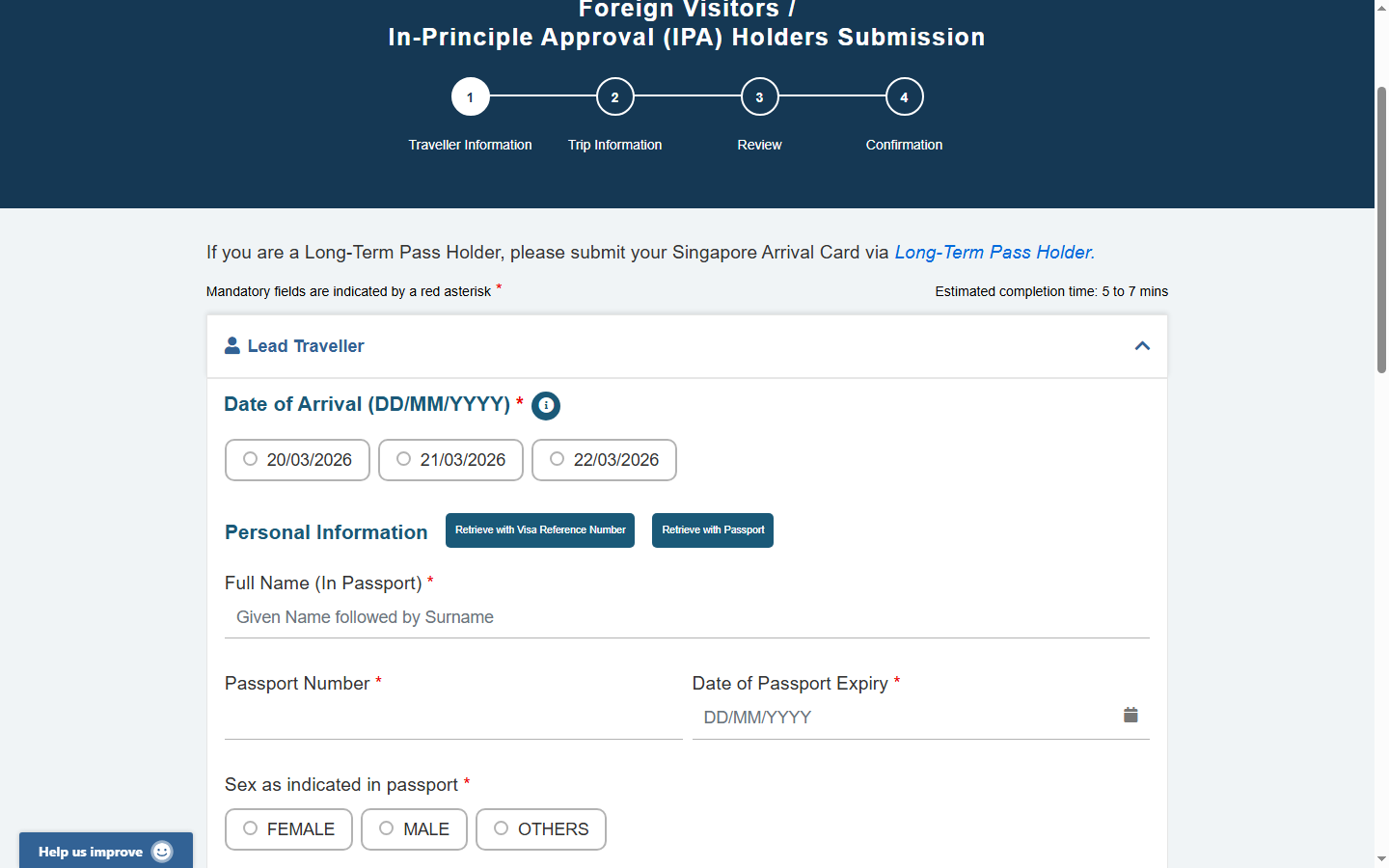1389x868 pixels.
Task: Click step 1 Traveller Information circle
Action: click(x=471, y=96)
